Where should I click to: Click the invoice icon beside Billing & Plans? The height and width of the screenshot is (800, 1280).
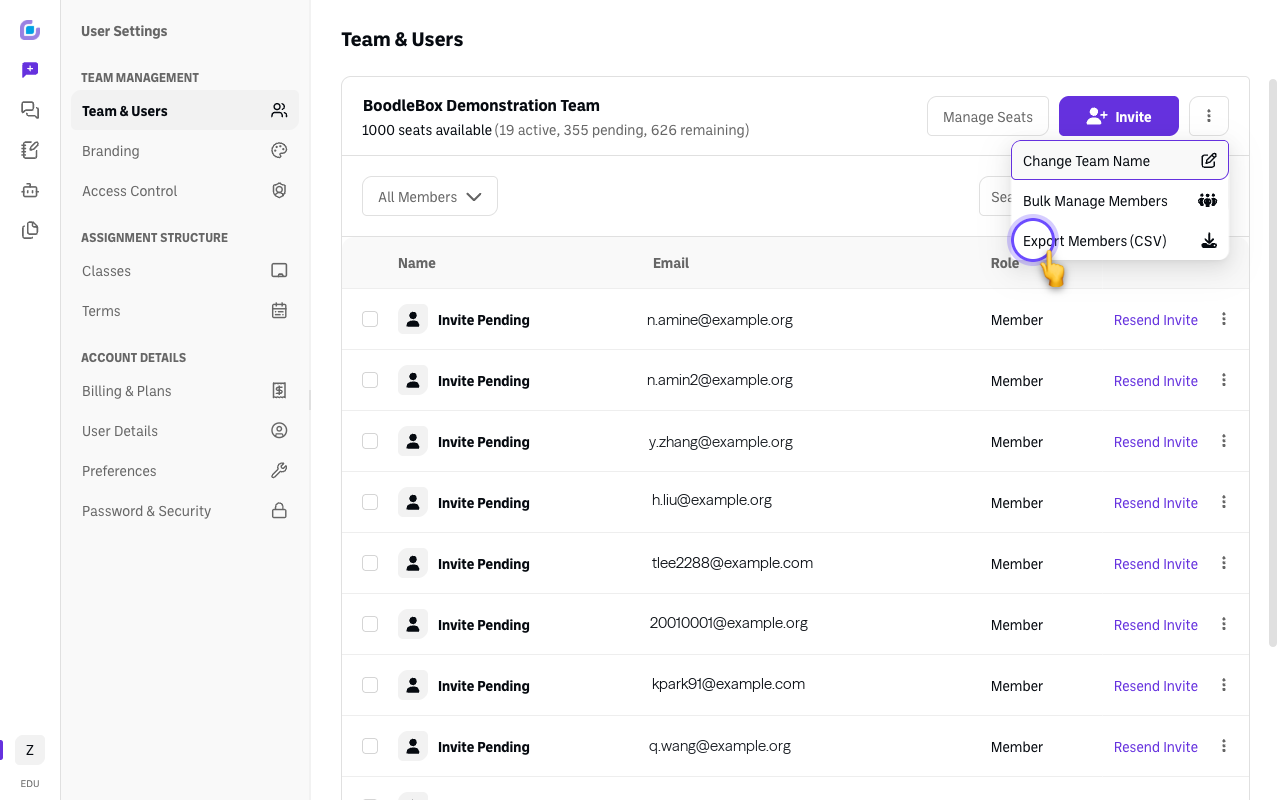coord(279,391)
